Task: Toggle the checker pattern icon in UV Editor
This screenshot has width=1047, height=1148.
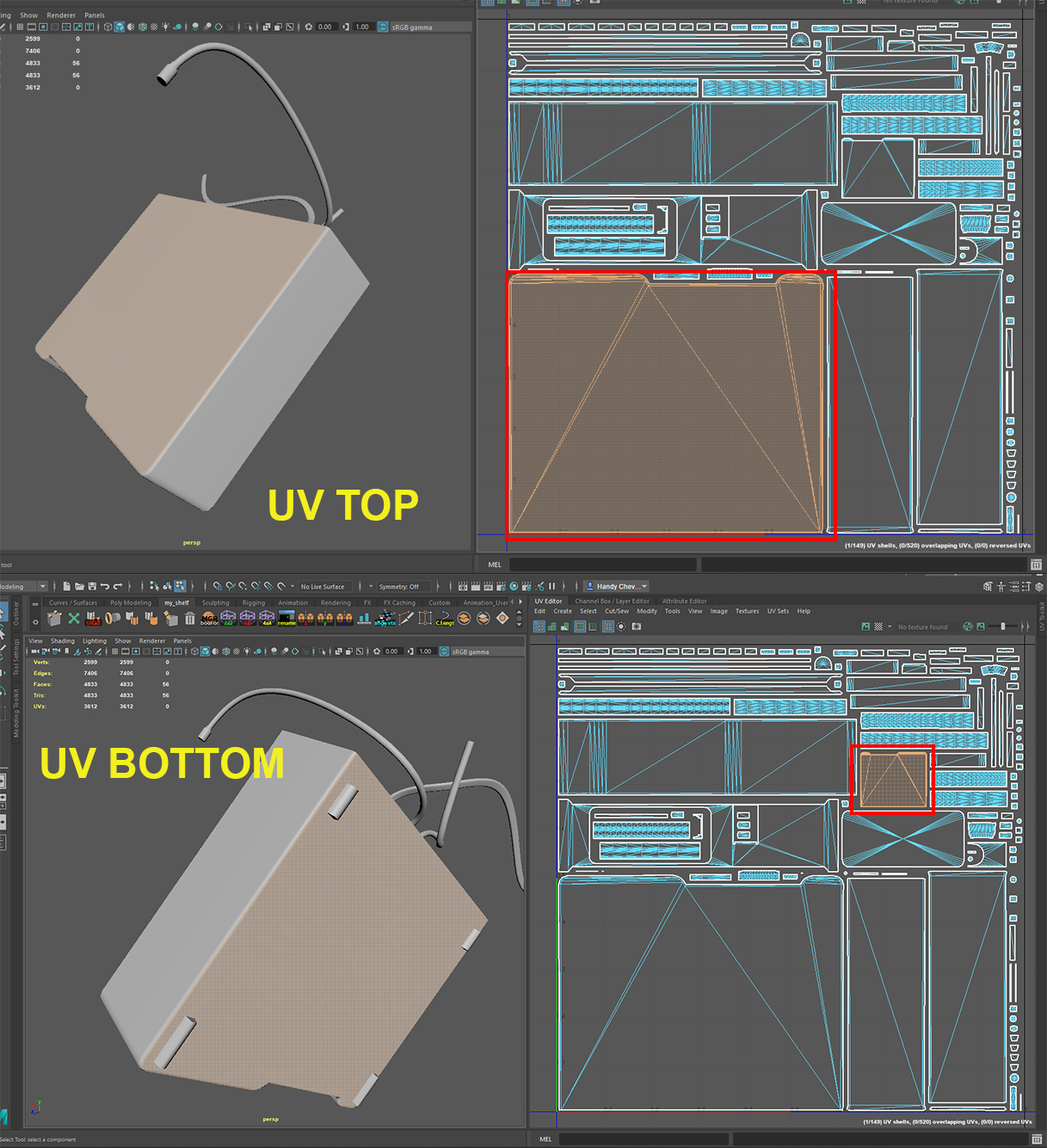Action: point(878,626)
